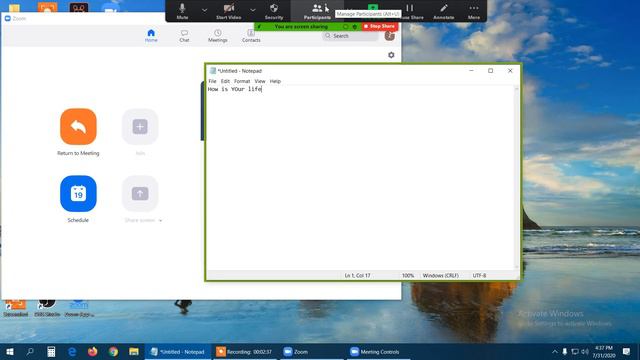
Task: Pause Share in meeting toolbar
Action: (410, 11)
